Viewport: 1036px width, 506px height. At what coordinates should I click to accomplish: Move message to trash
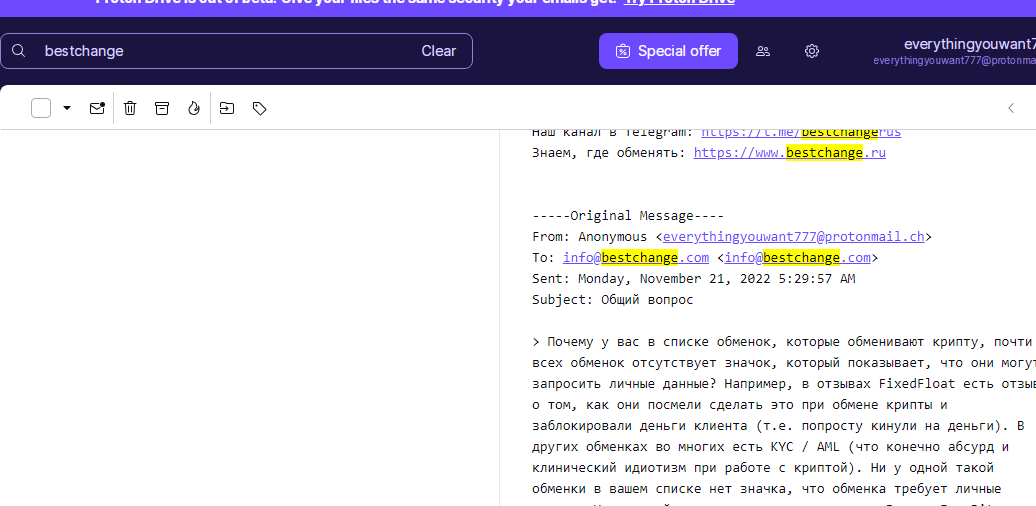(130, 108)
